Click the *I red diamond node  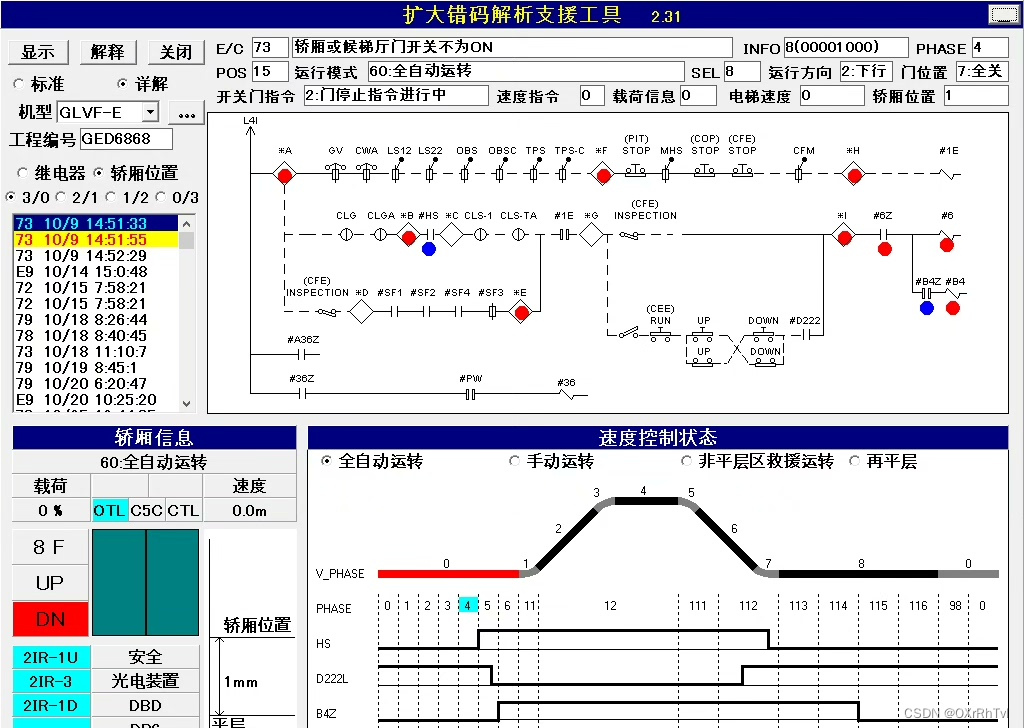(843, 235)
